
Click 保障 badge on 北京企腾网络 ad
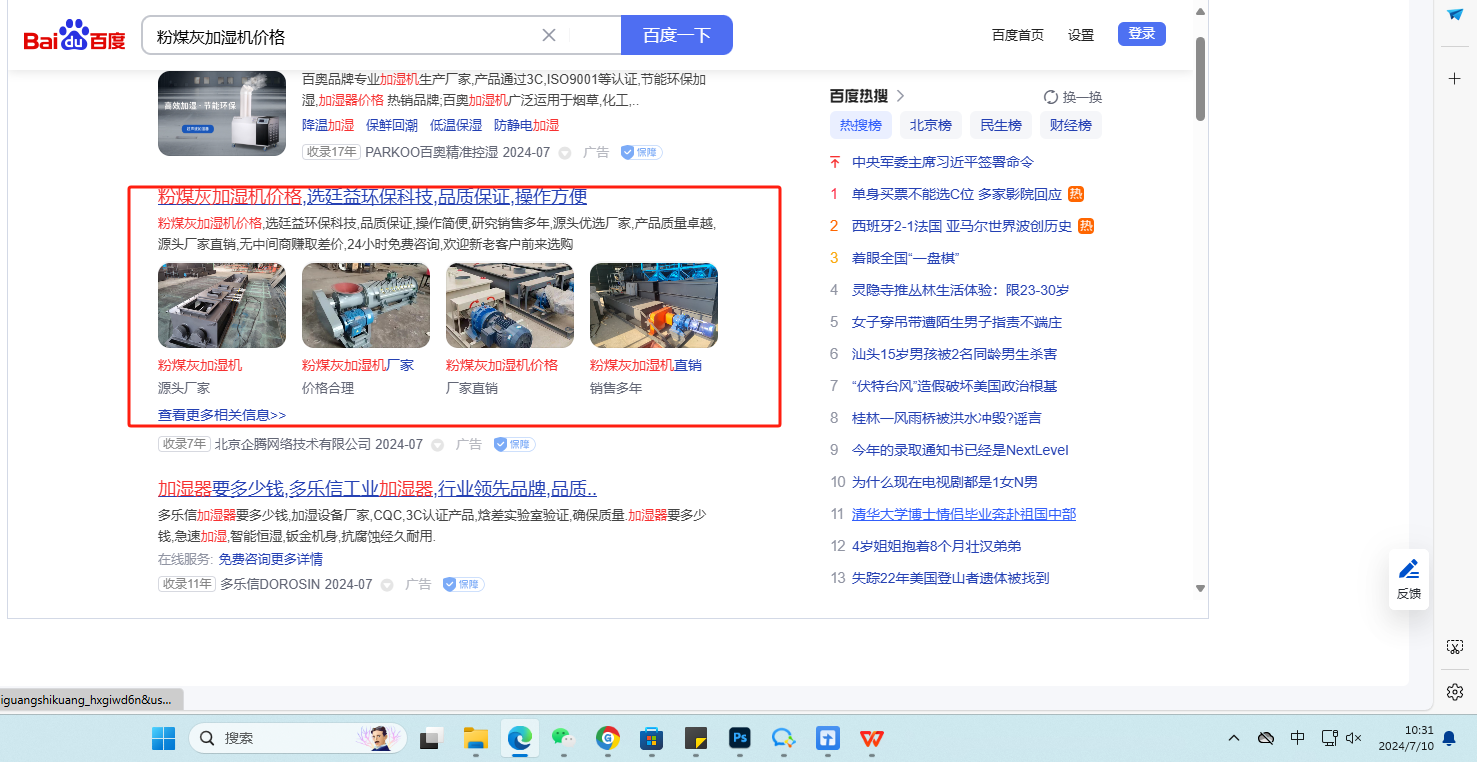[514, 444]
